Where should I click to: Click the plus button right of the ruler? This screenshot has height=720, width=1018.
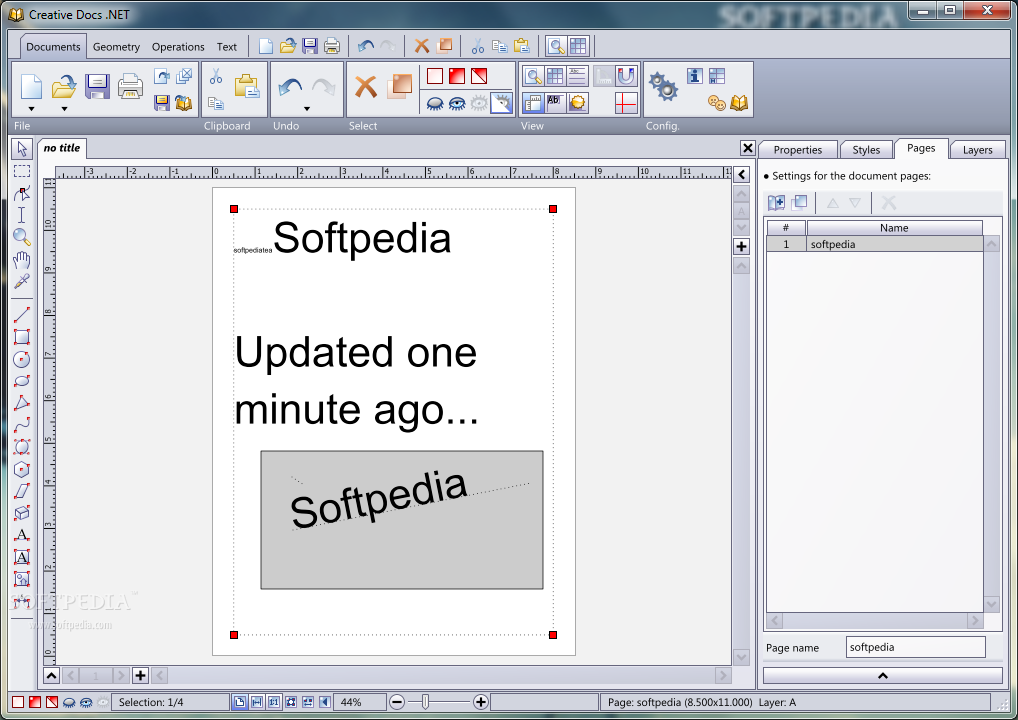(x=741, y=247)
